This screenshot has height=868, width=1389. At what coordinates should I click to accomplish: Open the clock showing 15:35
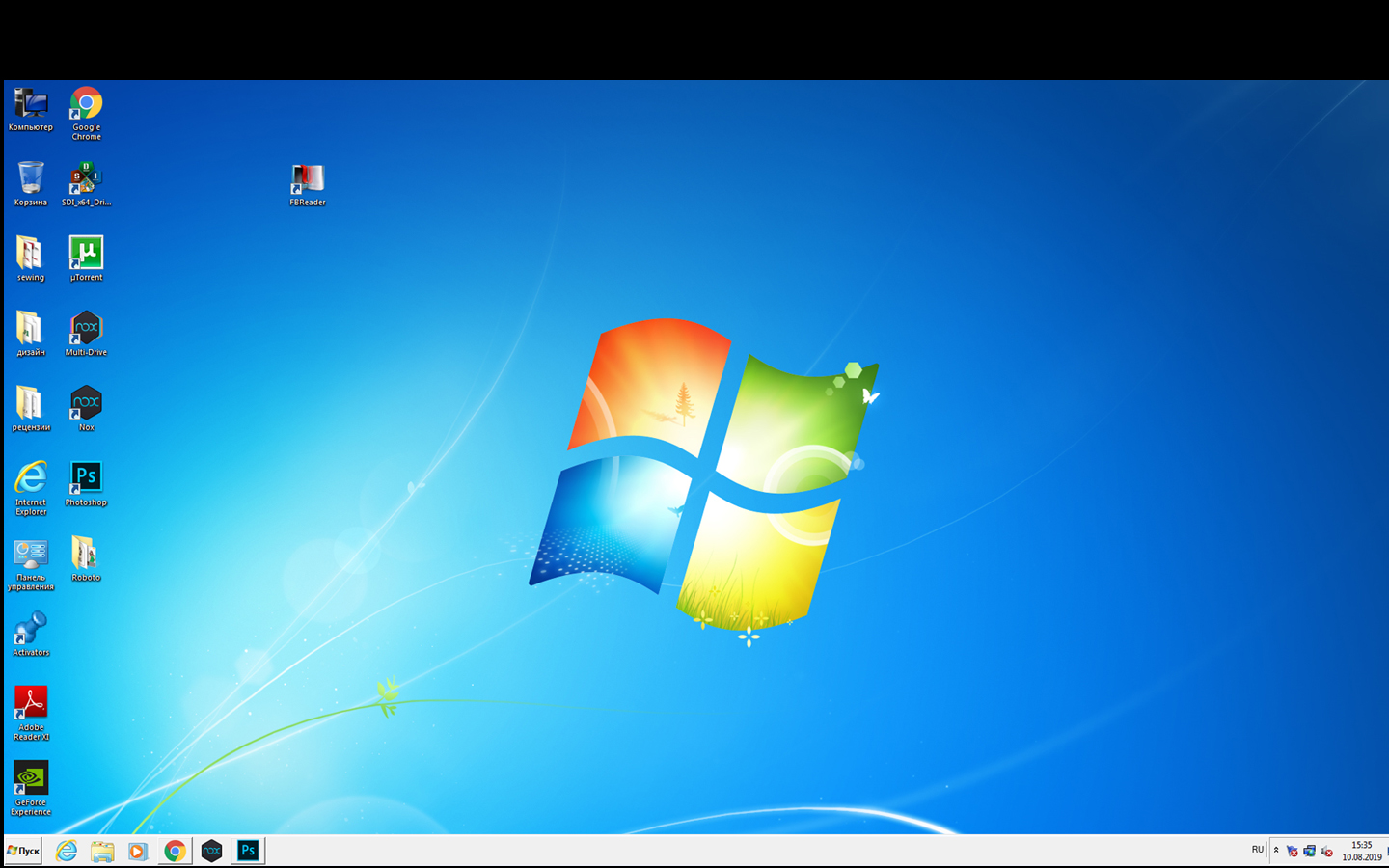coord(1362,851)
